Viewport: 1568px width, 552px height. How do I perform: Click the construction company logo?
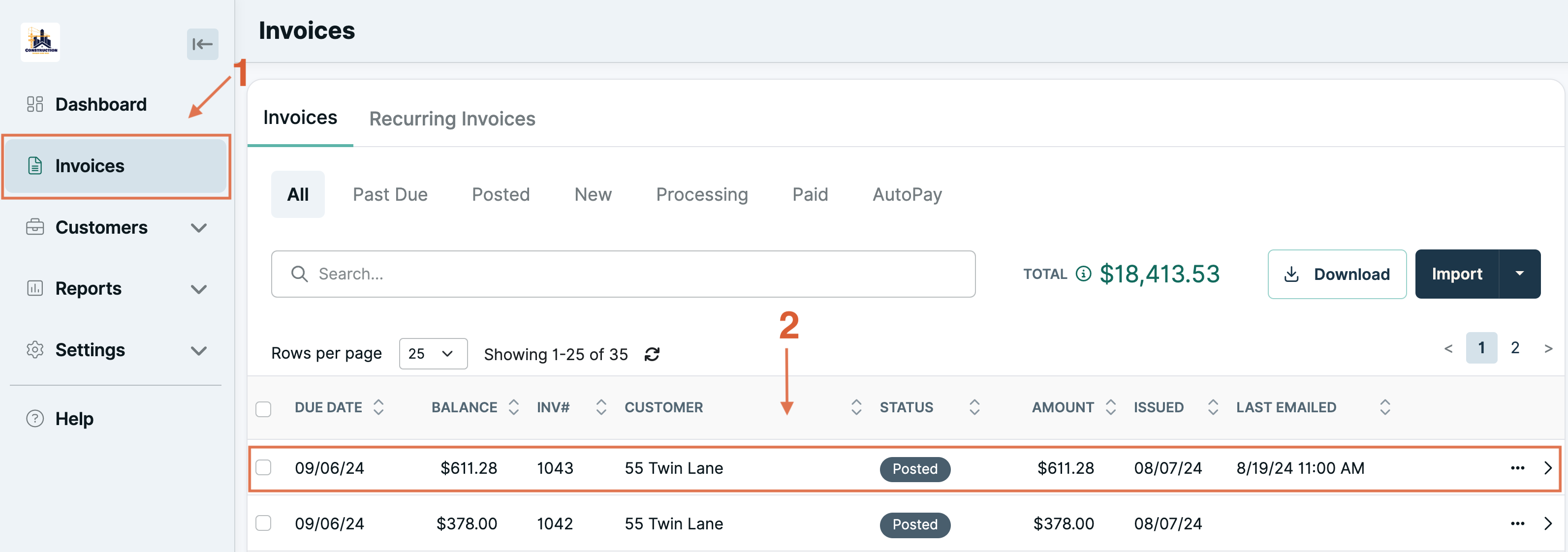point(40,42)
